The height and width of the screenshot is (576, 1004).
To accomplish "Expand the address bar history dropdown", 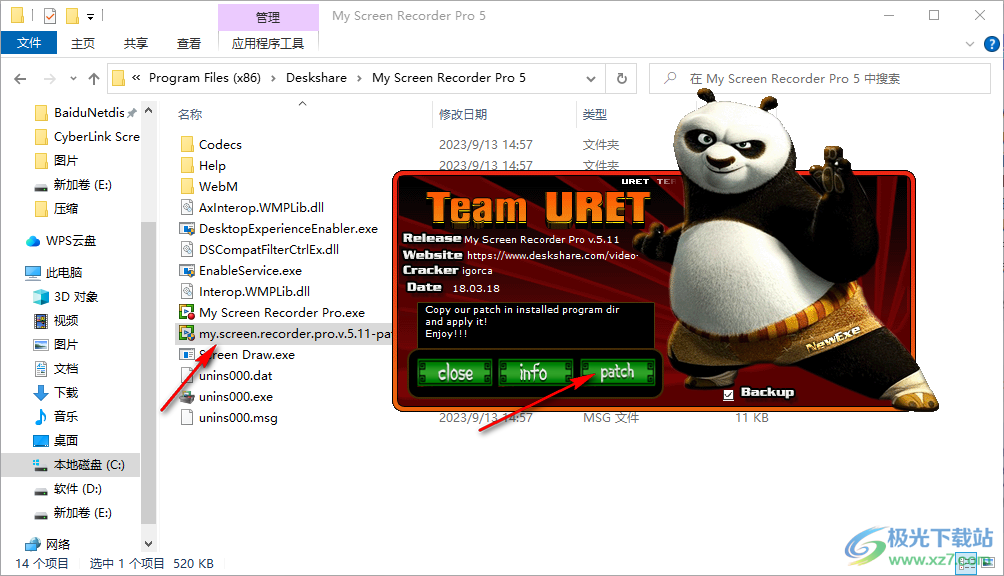I will (x=590, y=77).
